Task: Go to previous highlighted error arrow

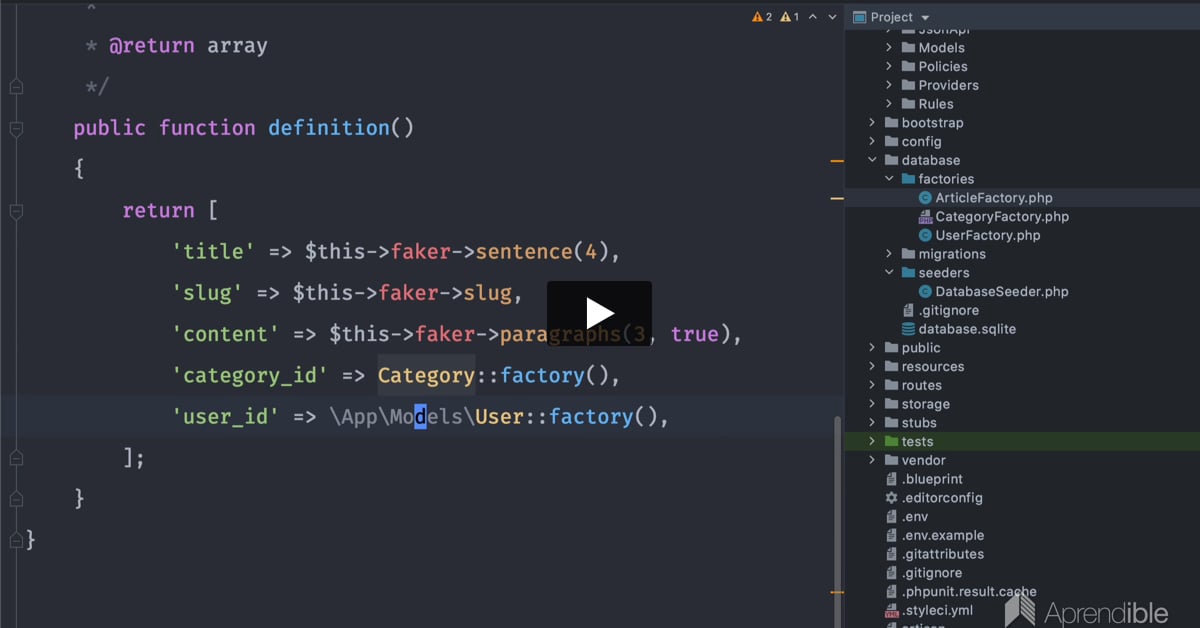Action: (813, 17)
